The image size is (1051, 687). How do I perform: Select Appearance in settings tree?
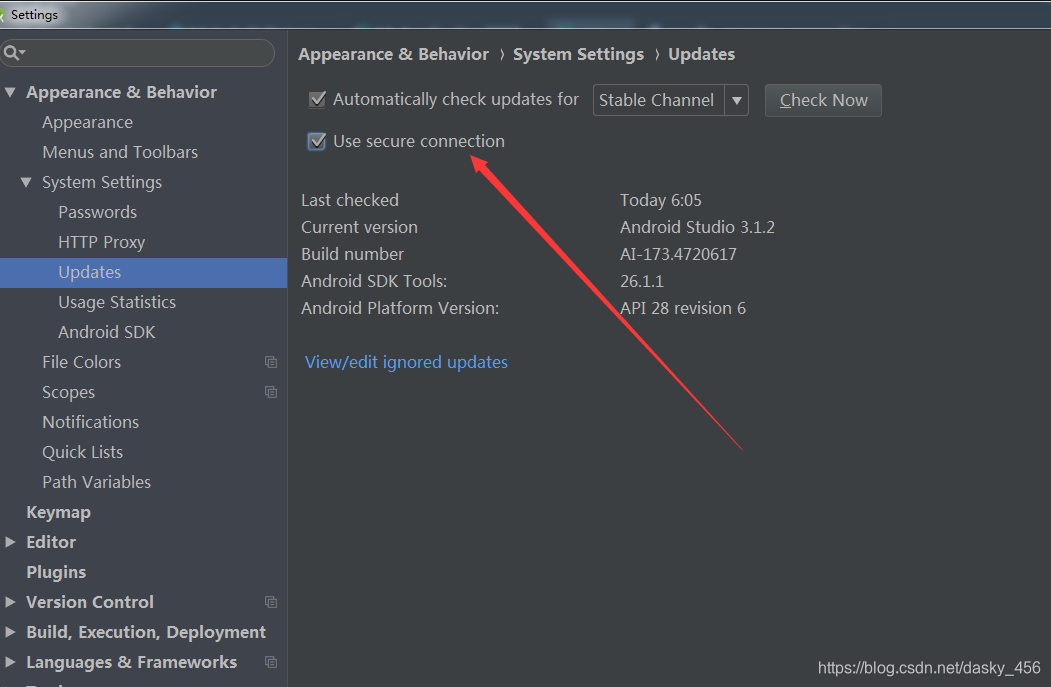pyautogui.click(x=87, y=122)
